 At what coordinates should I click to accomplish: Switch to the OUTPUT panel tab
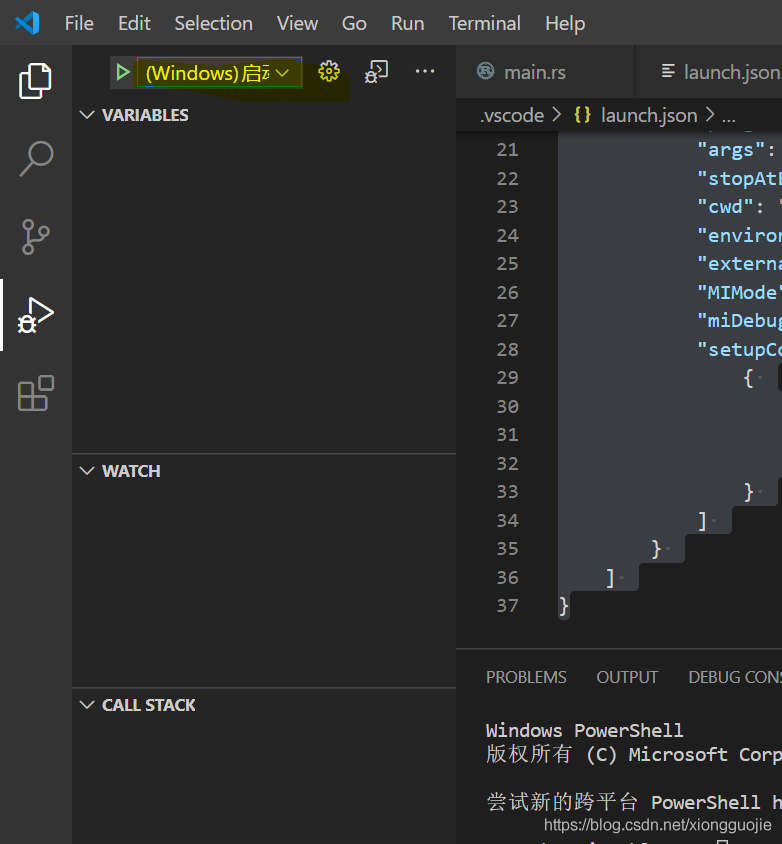point(627,677)
